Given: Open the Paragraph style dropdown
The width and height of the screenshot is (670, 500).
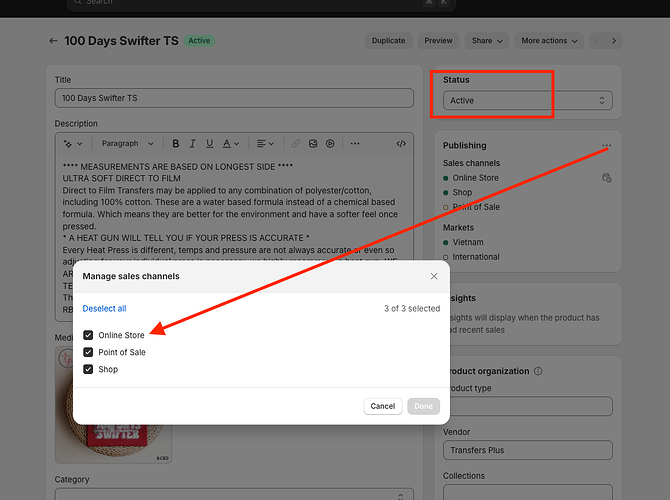Looking at the screenshot, I should pos(127,144).
